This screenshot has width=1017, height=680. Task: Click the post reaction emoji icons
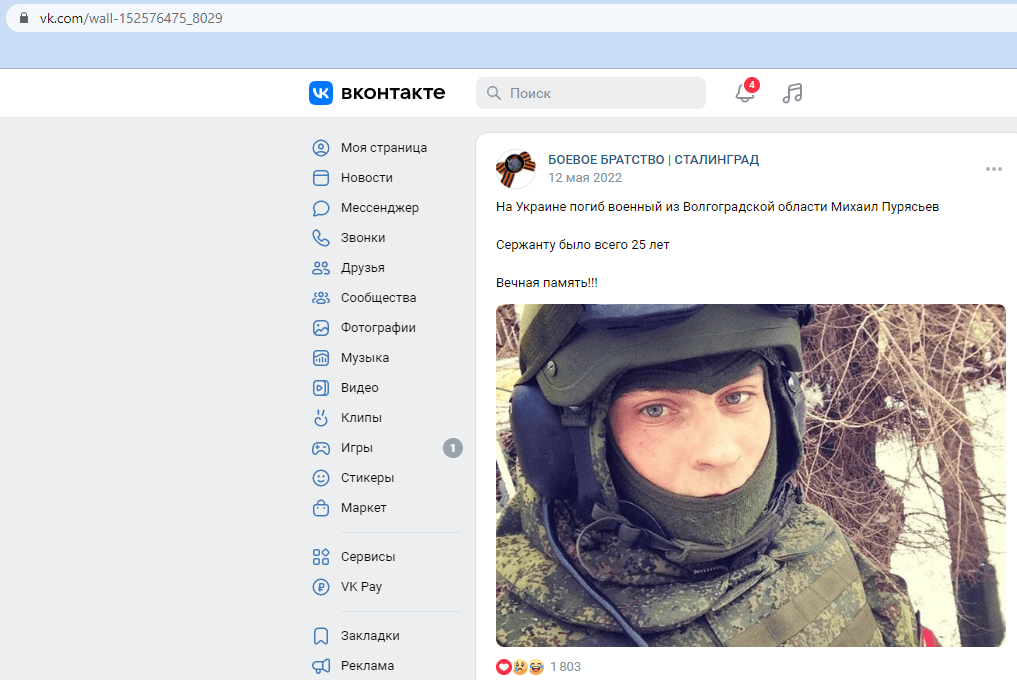pos(520,666)
